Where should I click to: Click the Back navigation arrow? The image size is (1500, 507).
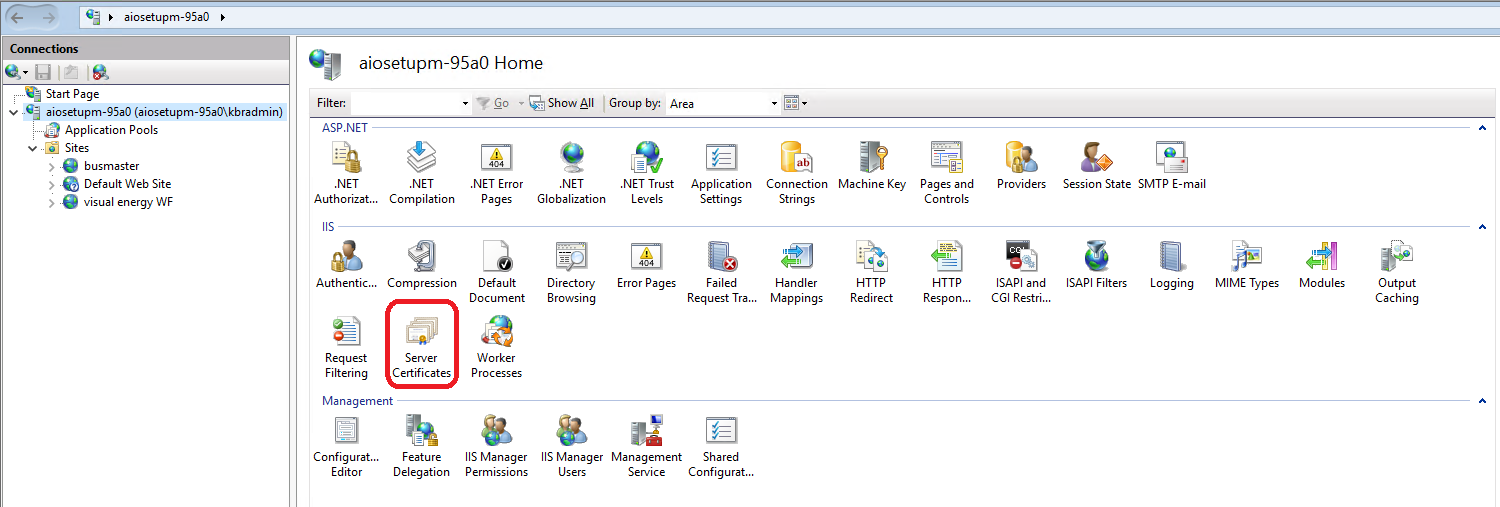pyautogui.click(x=19, y=17)
